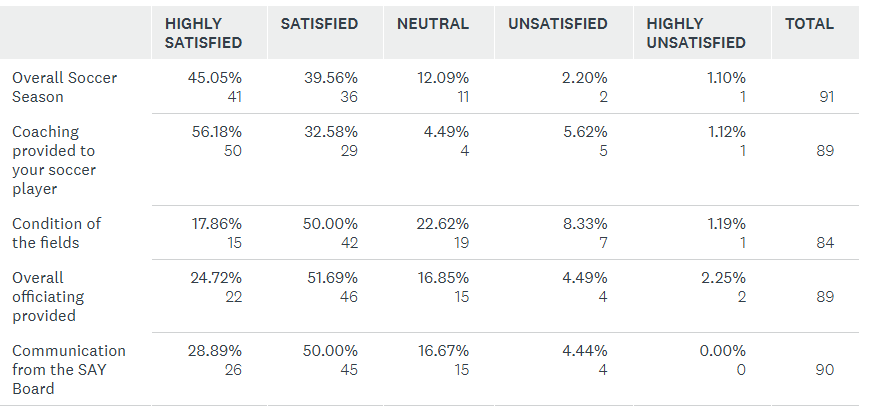The image size is (871, 416).
Task: Click the Highly Satisfied column header
Action: (x=203, y=33)
